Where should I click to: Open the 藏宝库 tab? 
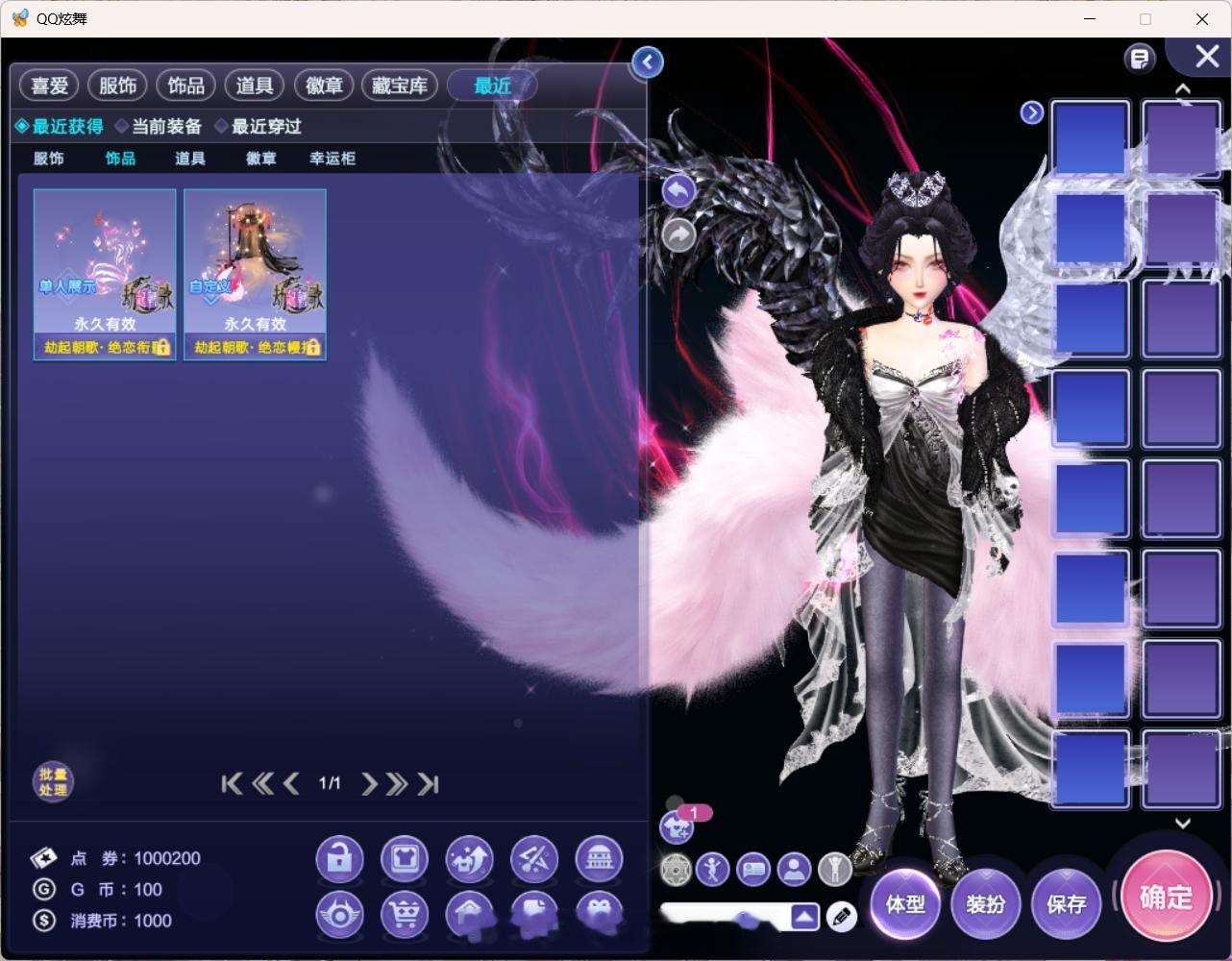400,86
